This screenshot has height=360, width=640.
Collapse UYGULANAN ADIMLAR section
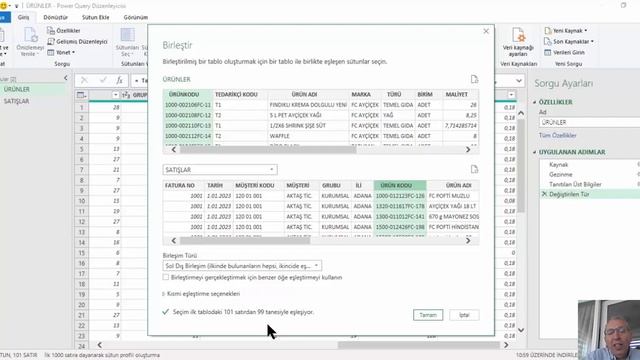535,152
